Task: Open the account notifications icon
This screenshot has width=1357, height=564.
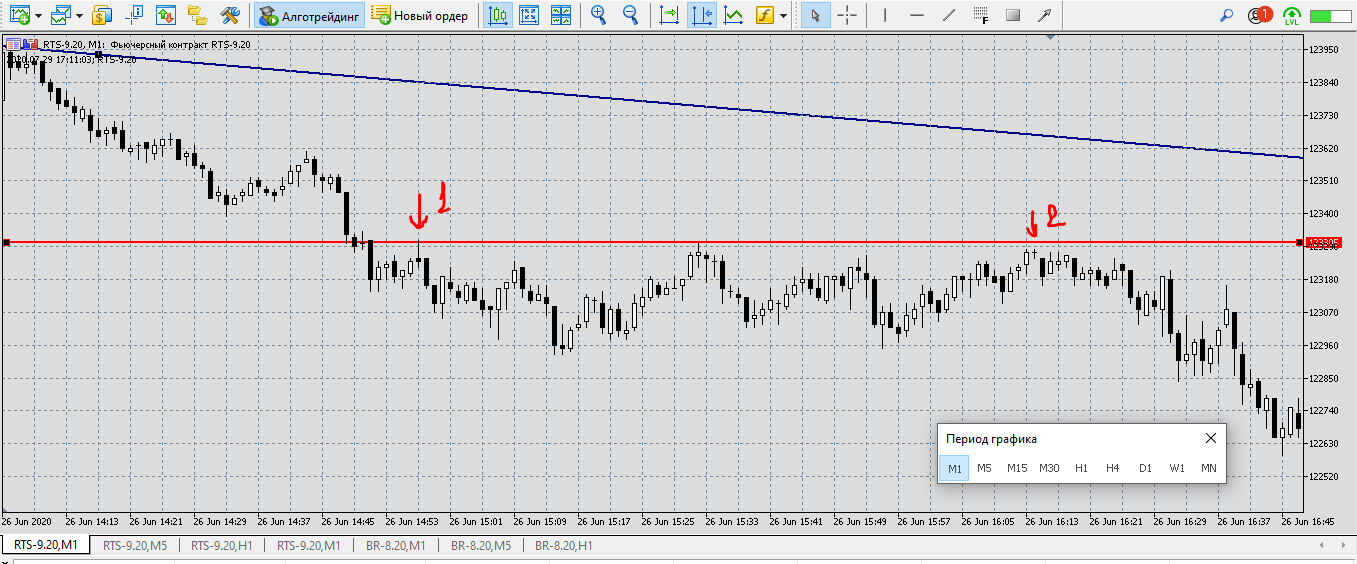Action: [1259, 15]
